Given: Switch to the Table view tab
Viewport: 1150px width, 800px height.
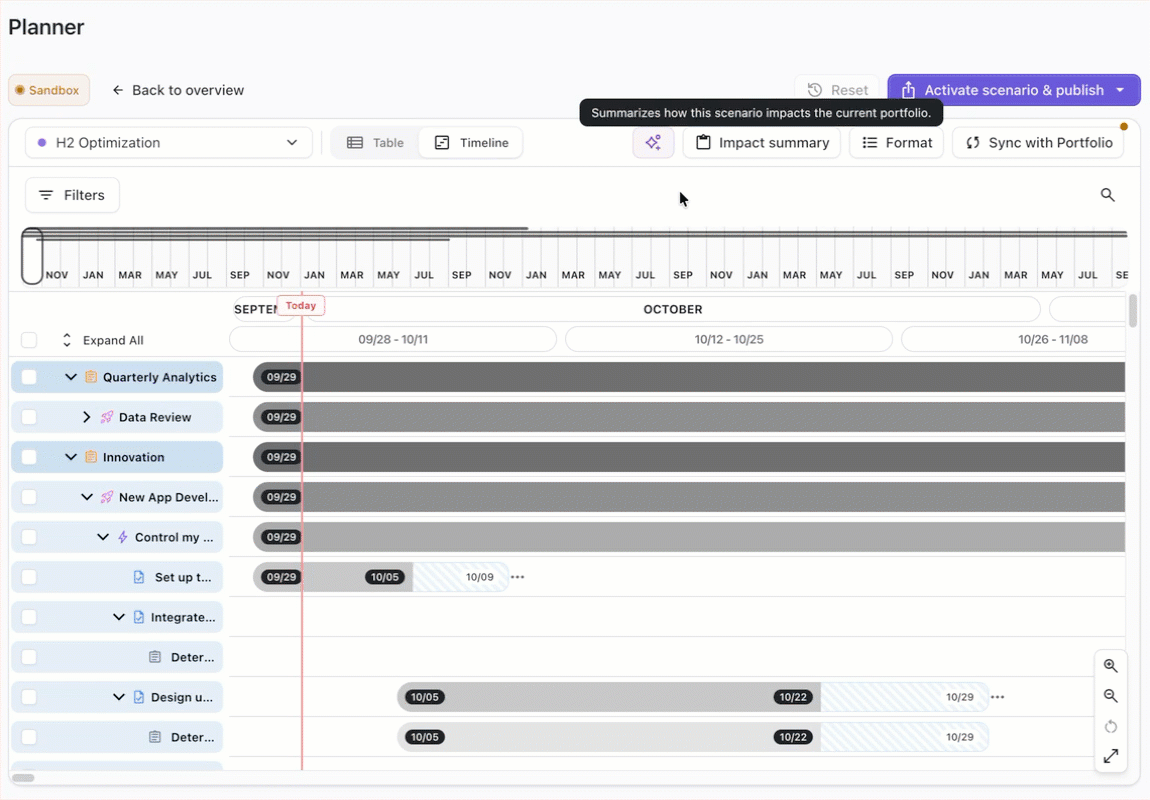Looking at the screenshot, I should [376, 142].
